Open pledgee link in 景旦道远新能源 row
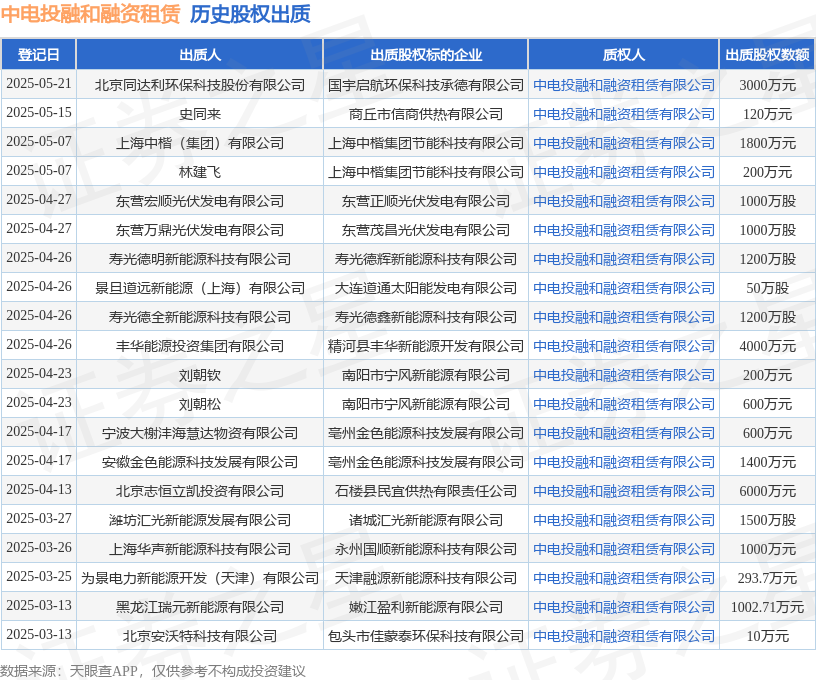Image resolution: width=816 pixels, height=680 pixels. coord(623,288)
